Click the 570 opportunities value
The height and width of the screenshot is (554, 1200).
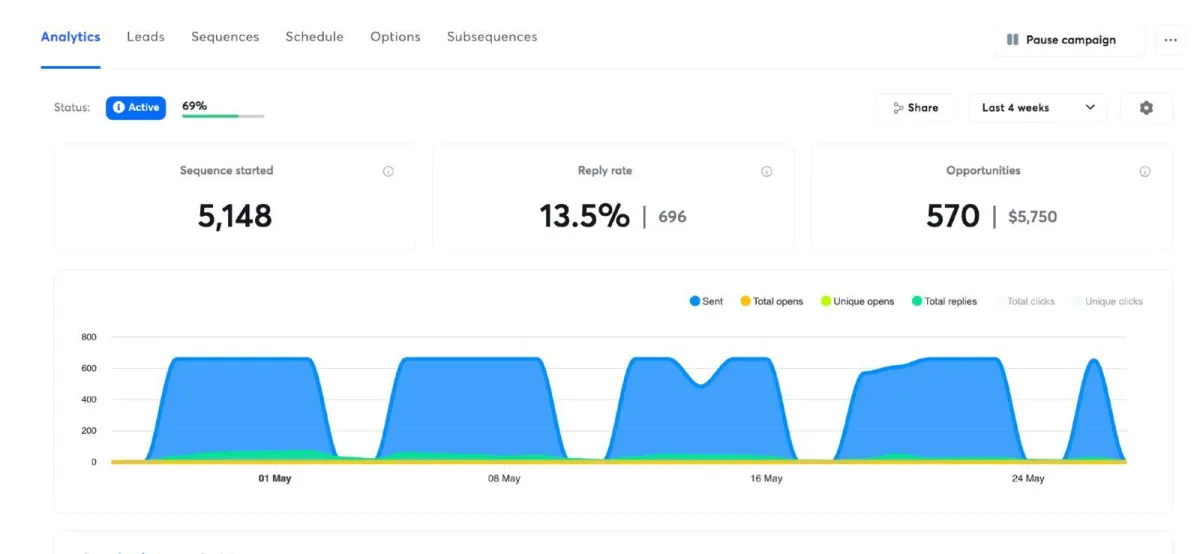click(x=953, y=216)
